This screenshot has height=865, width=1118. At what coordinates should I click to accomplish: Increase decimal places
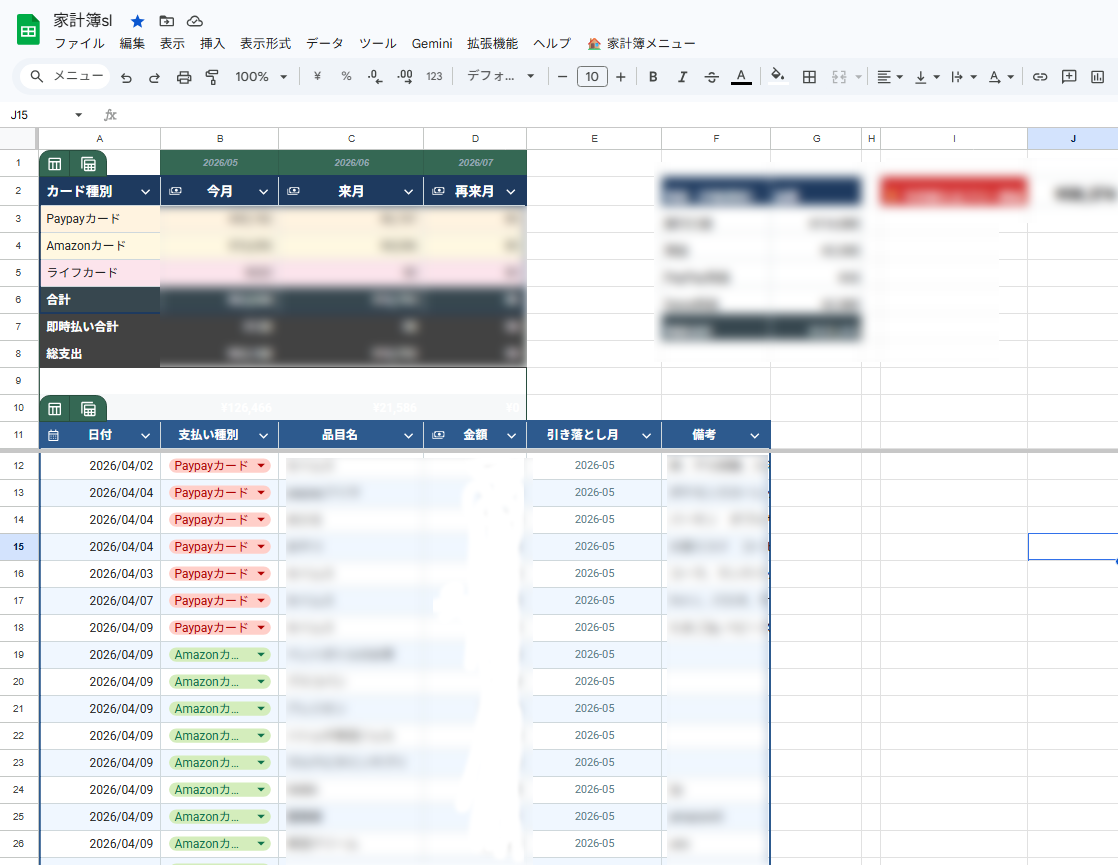pyautogui.click(x=404, y=76)
